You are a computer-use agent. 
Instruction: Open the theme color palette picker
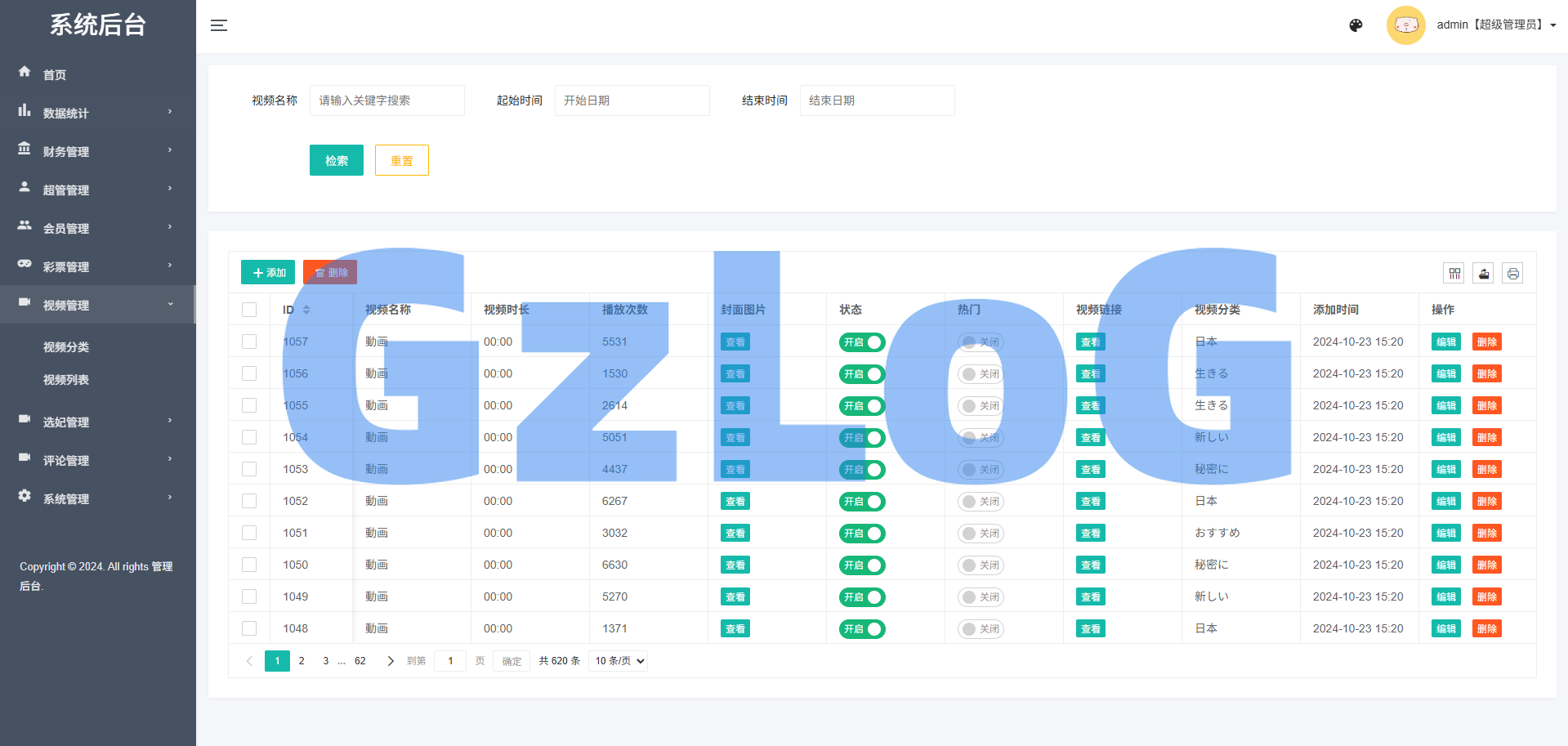coord(1356,25)
